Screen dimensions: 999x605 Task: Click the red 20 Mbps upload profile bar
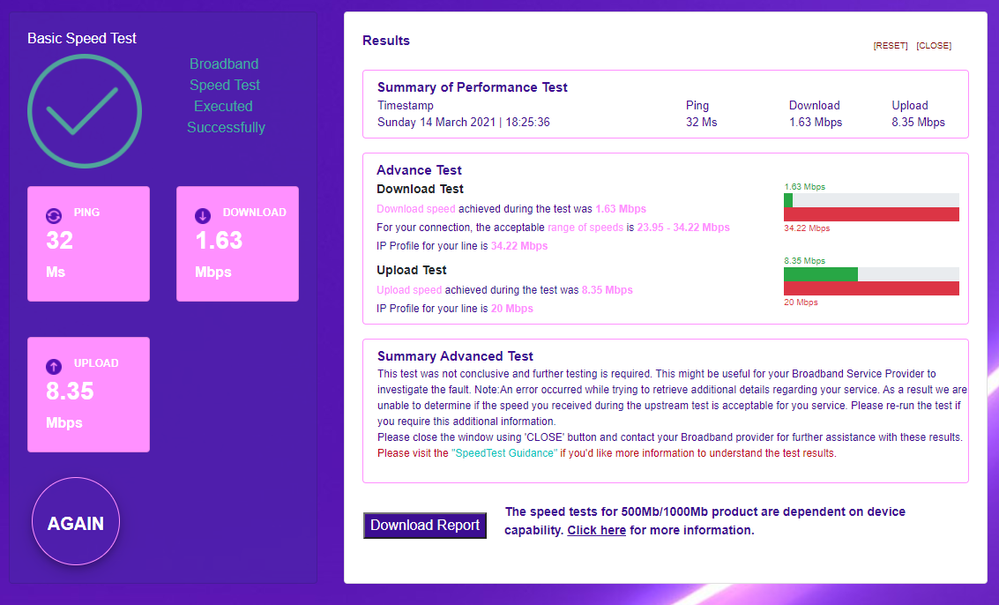[871, 288]
